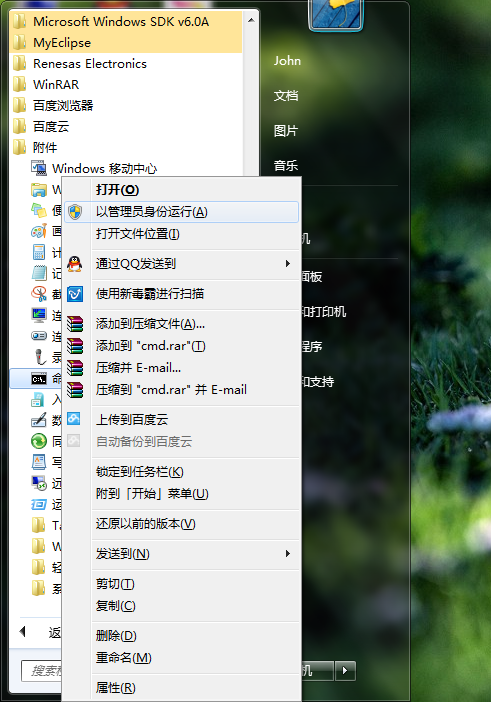
Task: Open the Microsoft Windows SDK v6.0A folder
Action: pos(126,21)
